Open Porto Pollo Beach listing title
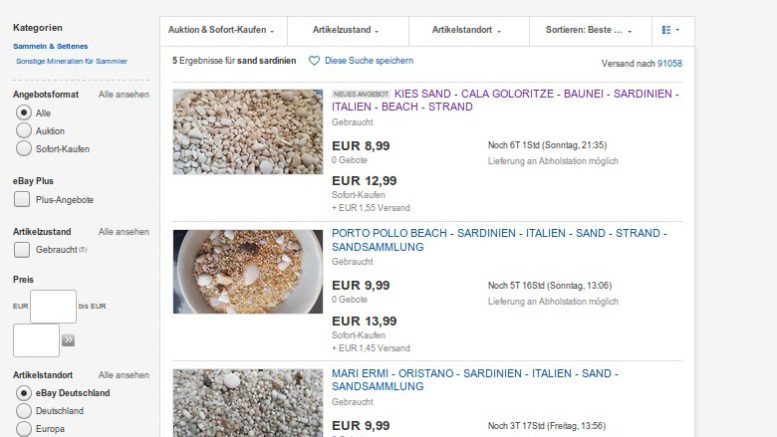The height and width of the screenshot is (437, 777). (500, 240)
